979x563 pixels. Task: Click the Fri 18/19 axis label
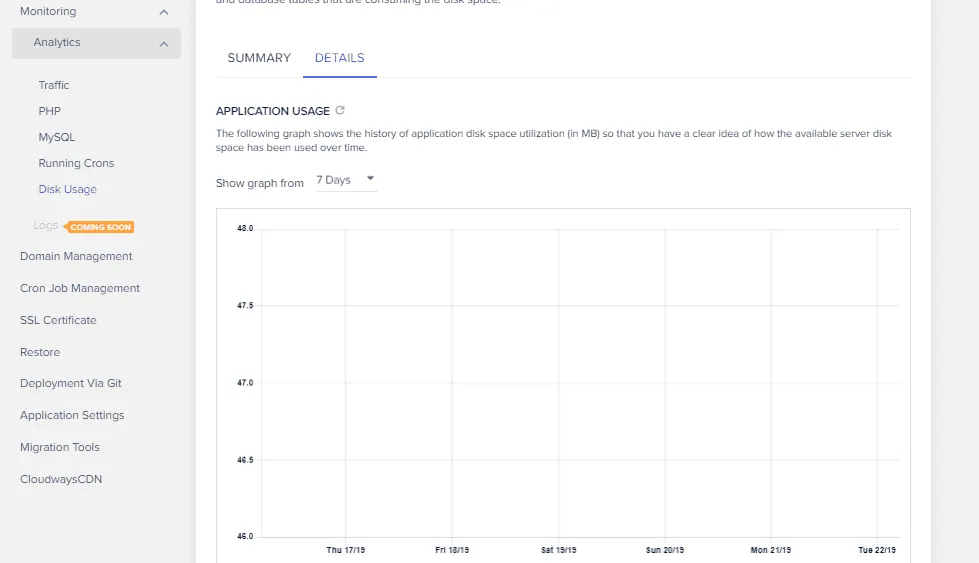click(x=452, y=550)
